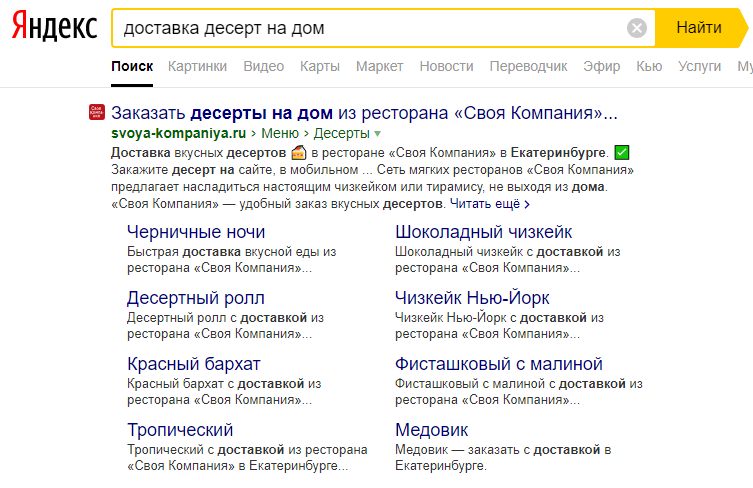Click the Найти search button
The image size is (753, 488).
click(699, 28)
